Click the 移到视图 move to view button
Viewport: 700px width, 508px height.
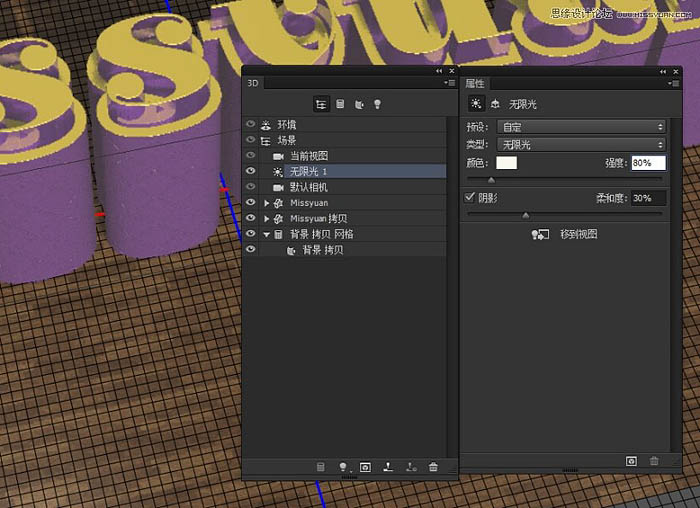point(564,234)
